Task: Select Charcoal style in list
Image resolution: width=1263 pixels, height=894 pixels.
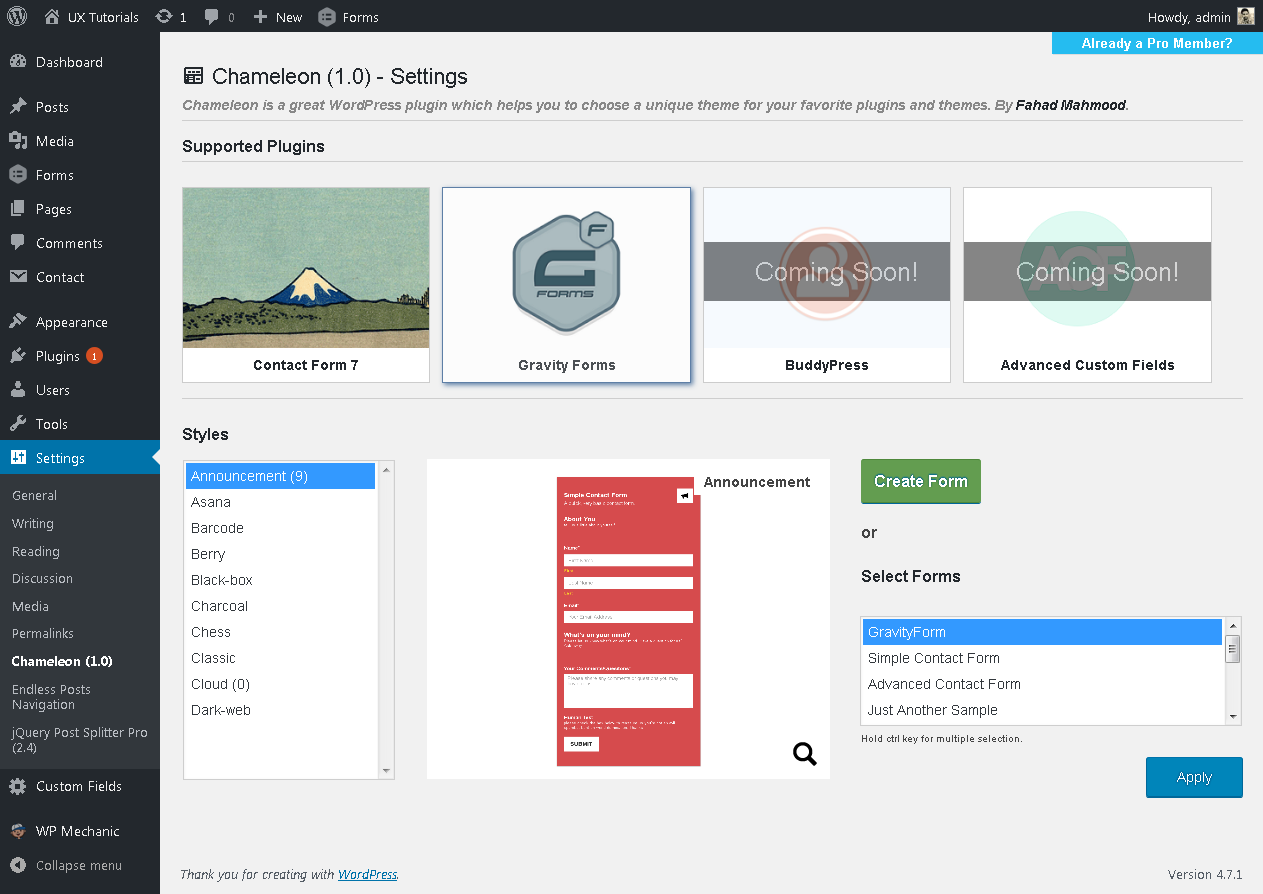Action: [x=280, y=606]
